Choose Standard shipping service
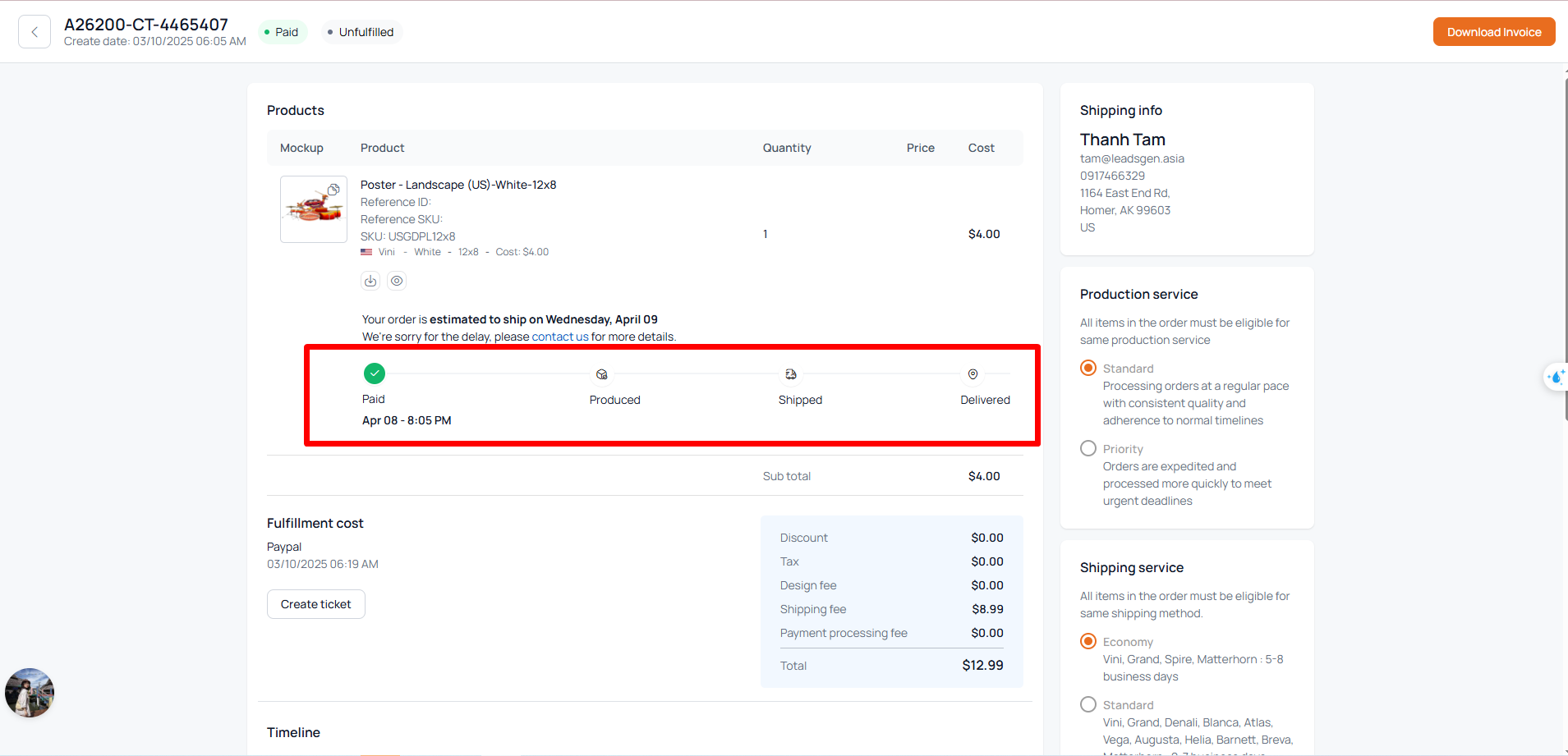The width and height of the screenshot is (1568, 756). (1088, 704)
